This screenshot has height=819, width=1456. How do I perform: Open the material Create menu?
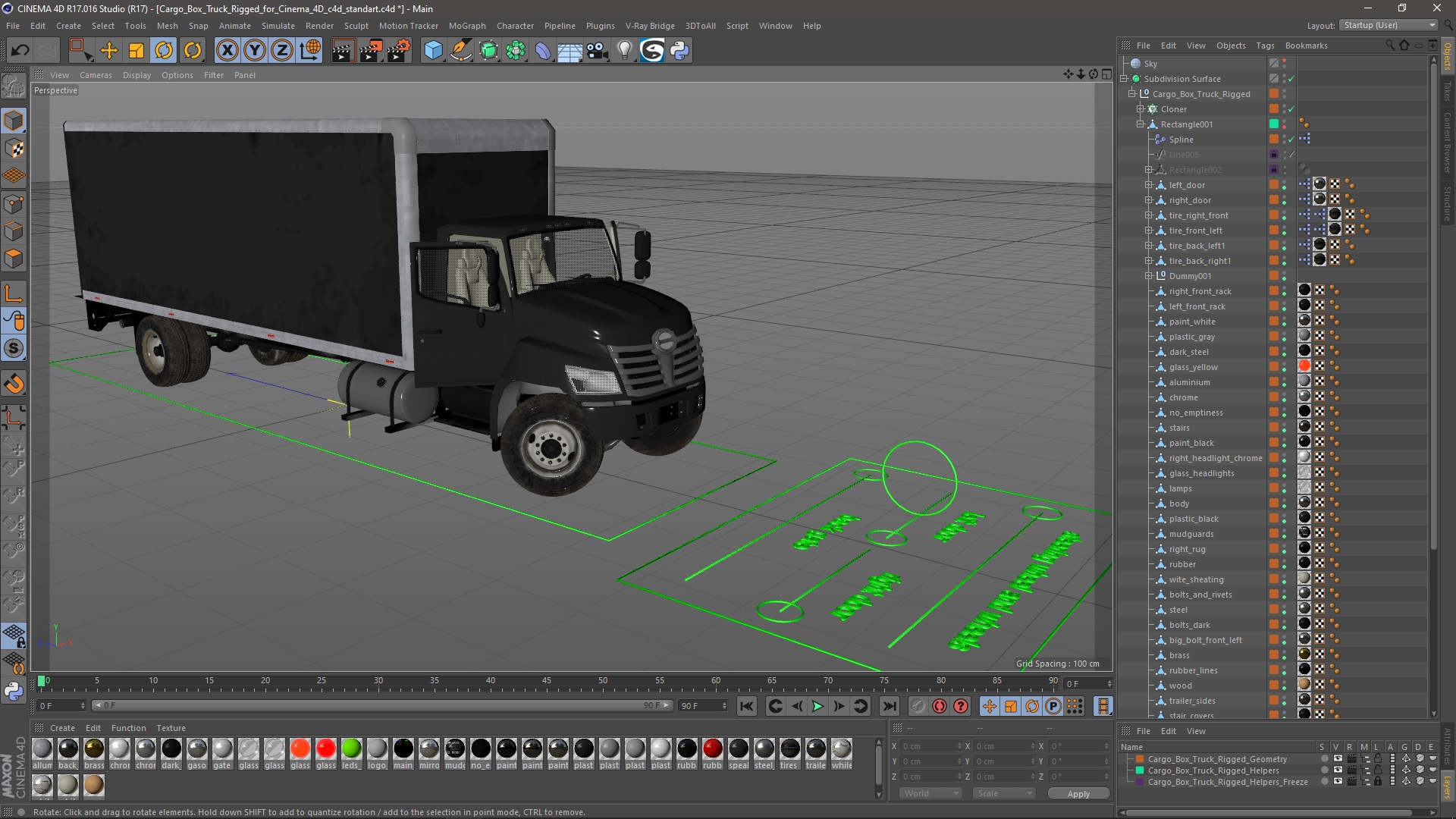click(62, 728)
